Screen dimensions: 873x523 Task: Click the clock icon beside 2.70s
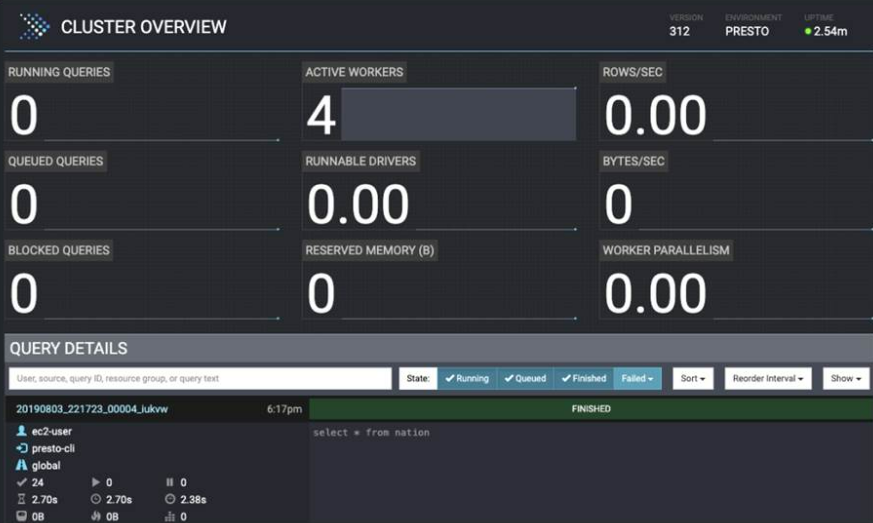(96, 499)
